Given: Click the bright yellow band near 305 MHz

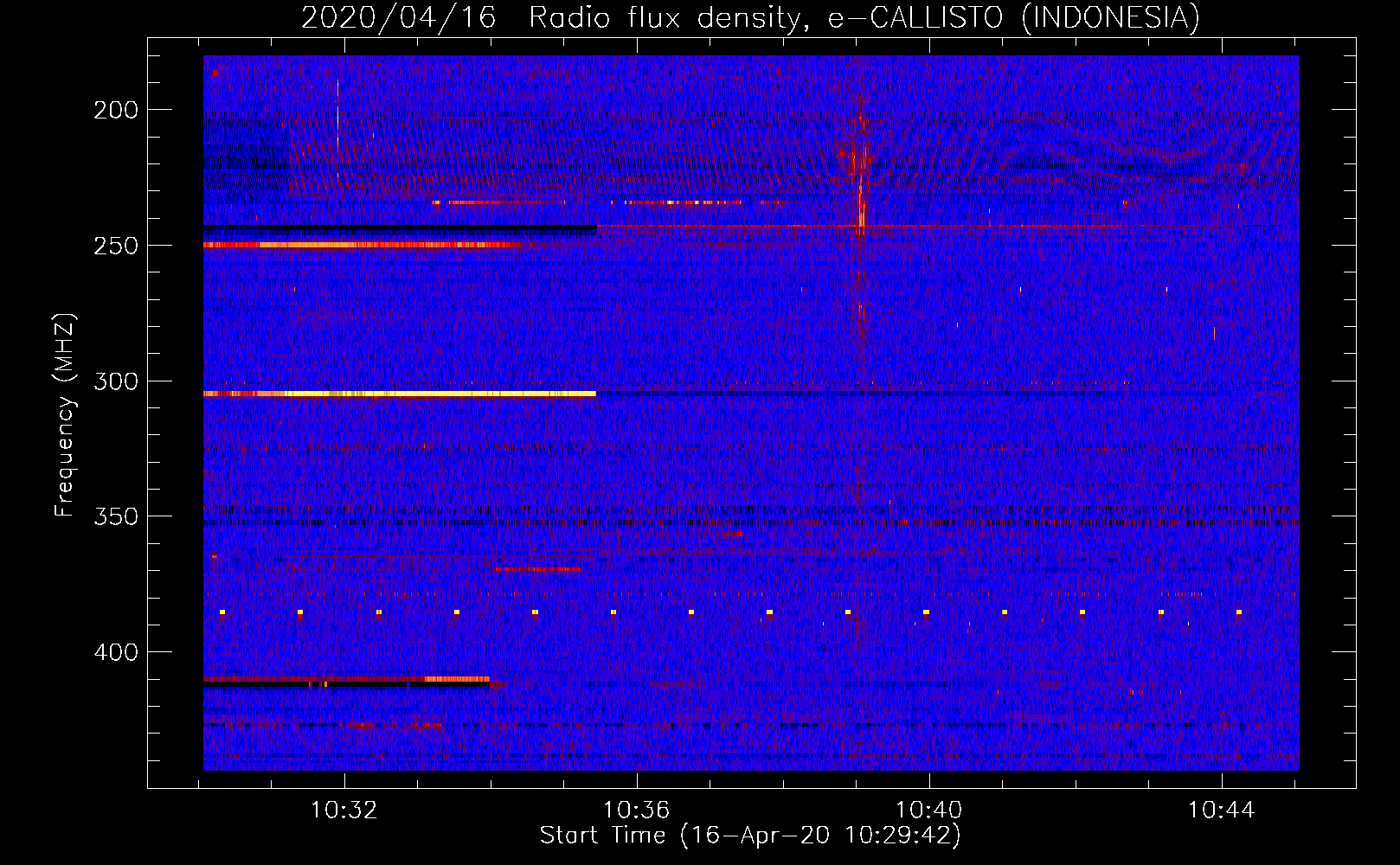Looking at the screenshot, I should pos(400,394).
